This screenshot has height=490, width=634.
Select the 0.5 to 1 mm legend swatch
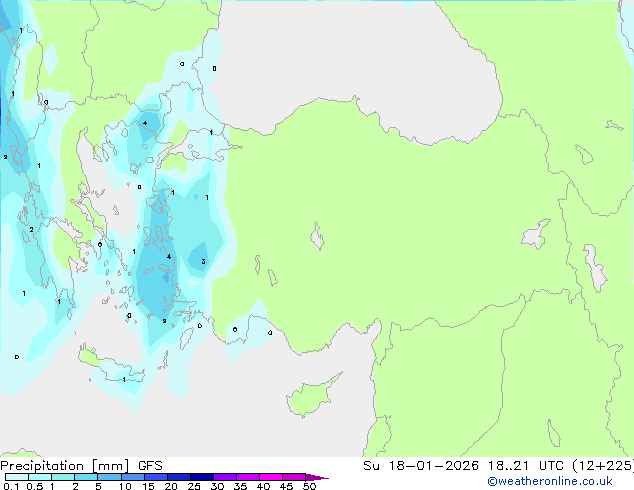pos(40,477)
